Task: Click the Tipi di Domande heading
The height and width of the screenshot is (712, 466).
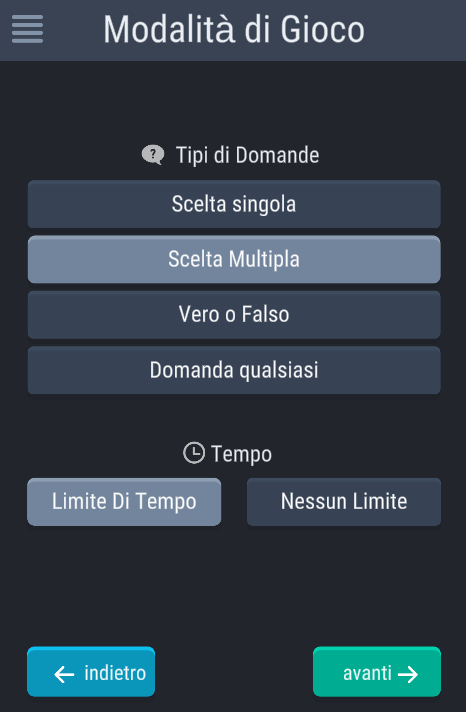Action: [x=248, y=155]
